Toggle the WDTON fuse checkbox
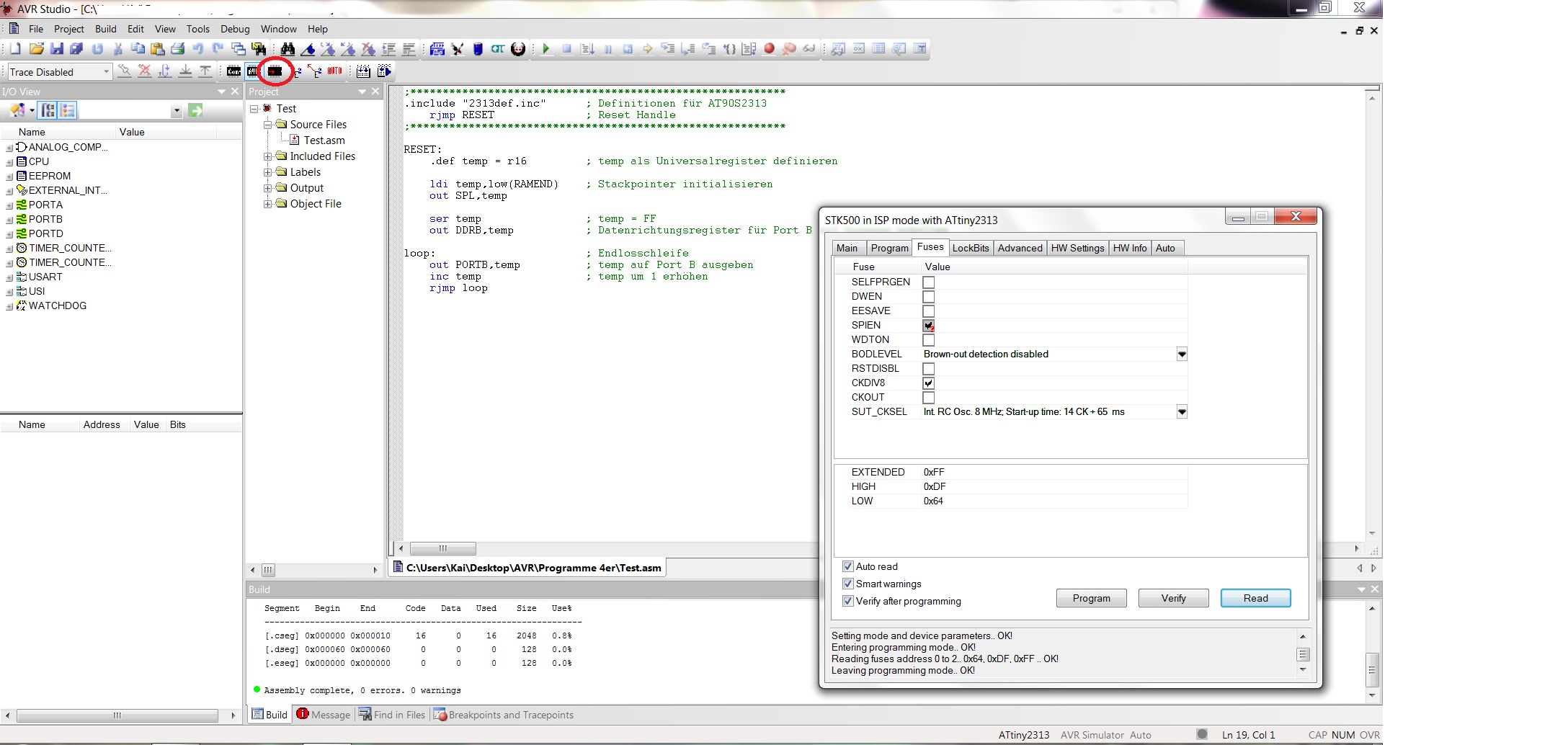 click(928, 340)
